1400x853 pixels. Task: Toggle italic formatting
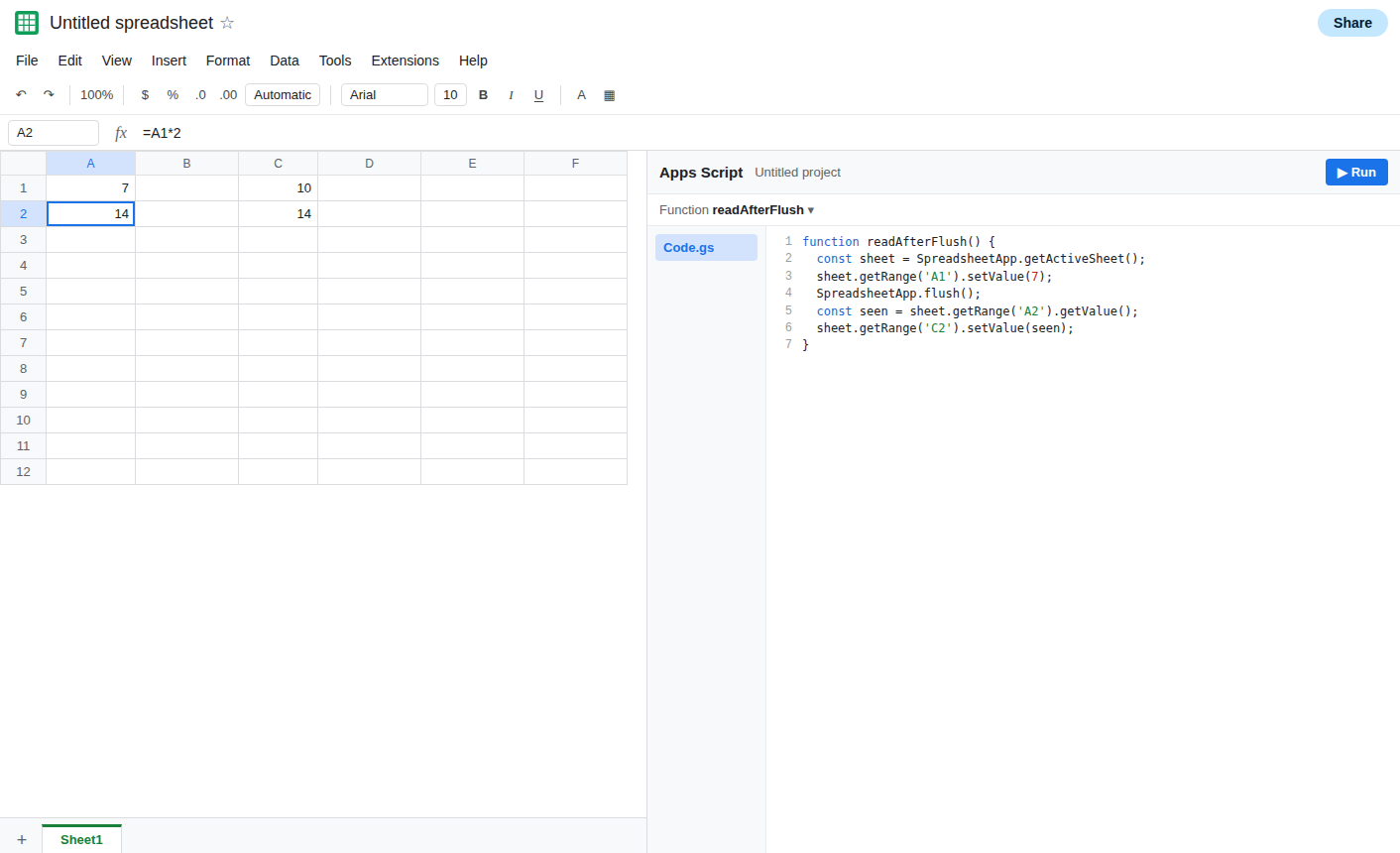[511, 95]
